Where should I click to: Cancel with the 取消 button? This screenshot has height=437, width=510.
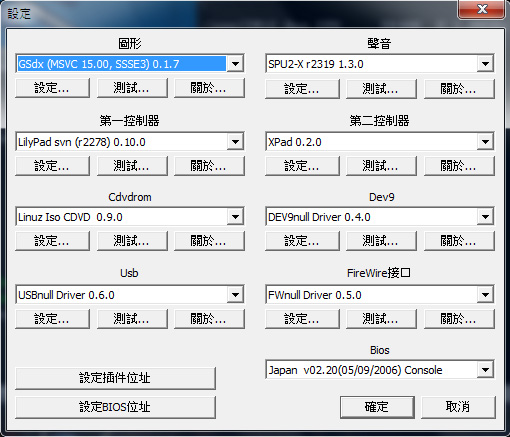[458, 407]
